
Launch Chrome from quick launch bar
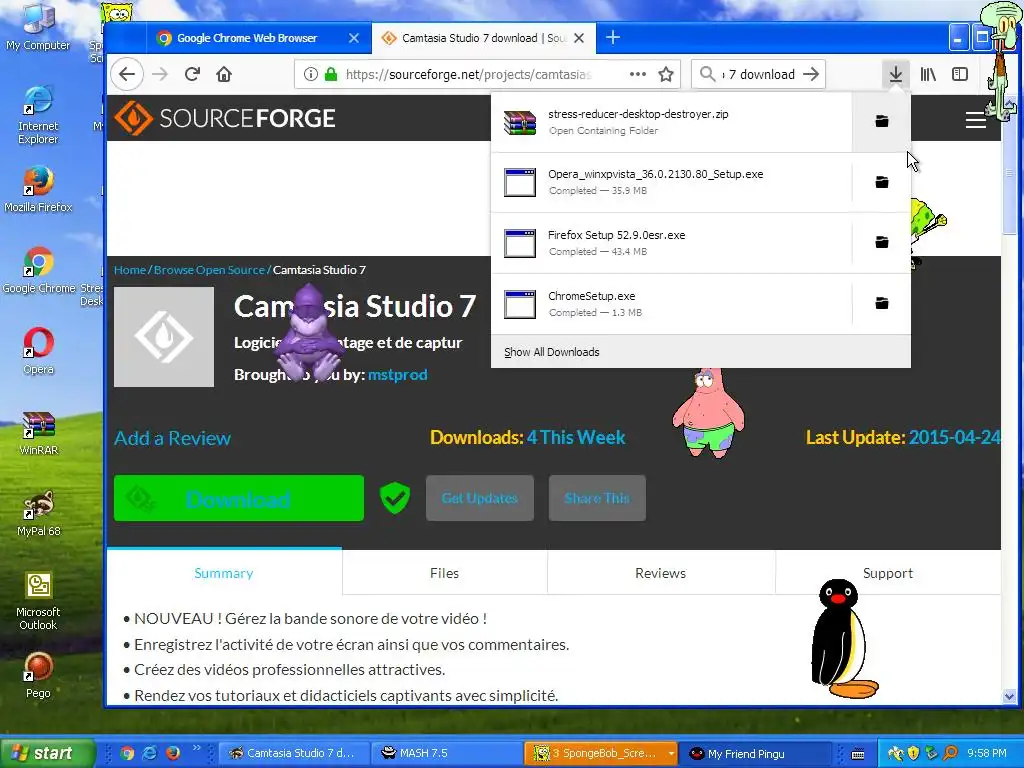pos(127,753)
